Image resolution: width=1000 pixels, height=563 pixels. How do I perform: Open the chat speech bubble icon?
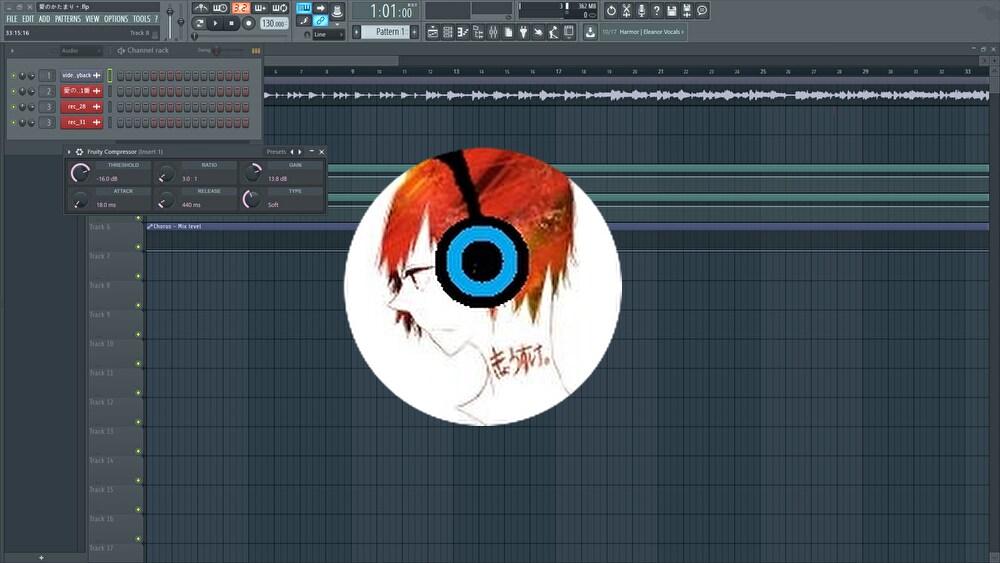point(702,10)
